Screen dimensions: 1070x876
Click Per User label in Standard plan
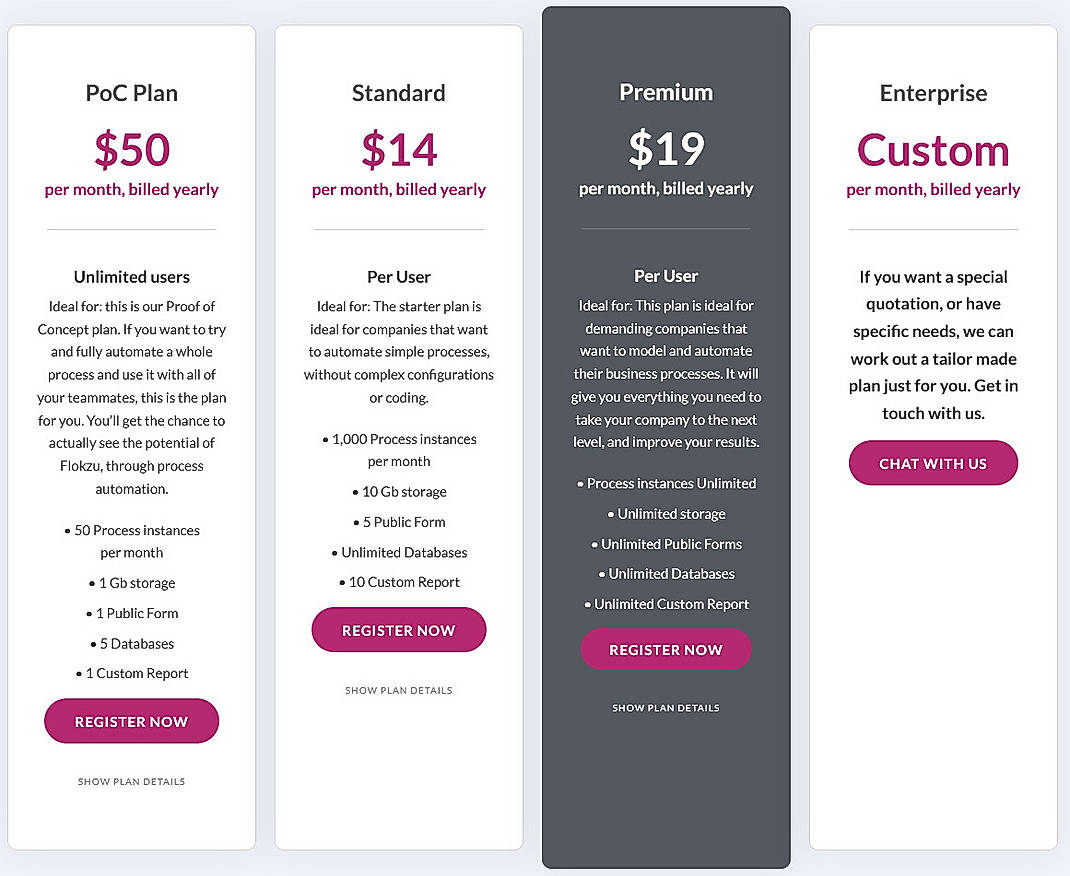tap(398, 276)
